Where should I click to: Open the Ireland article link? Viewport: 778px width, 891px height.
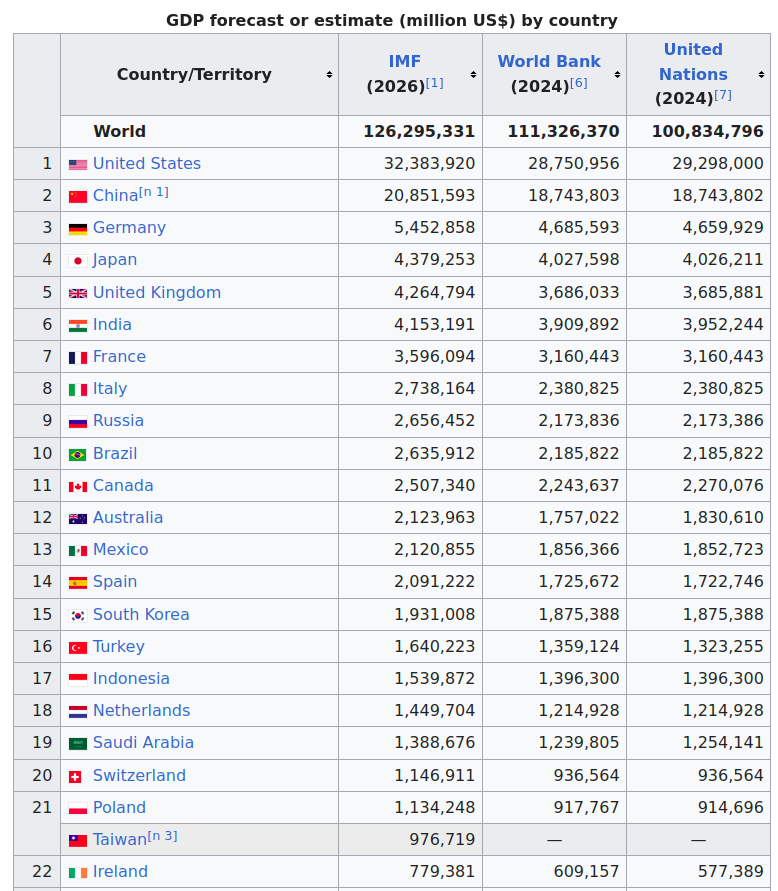pyautogui.click(x=120, y=871)
